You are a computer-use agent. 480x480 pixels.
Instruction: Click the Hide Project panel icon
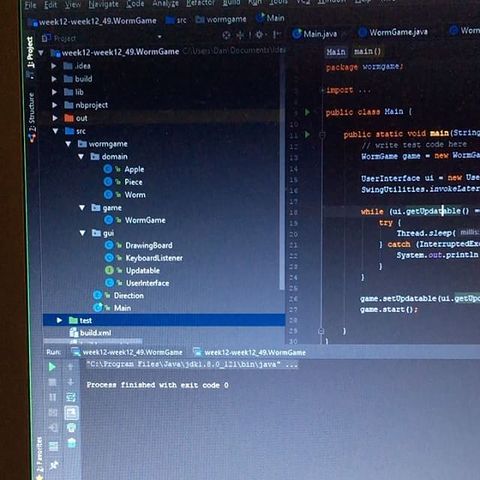[x=276, y=34]
